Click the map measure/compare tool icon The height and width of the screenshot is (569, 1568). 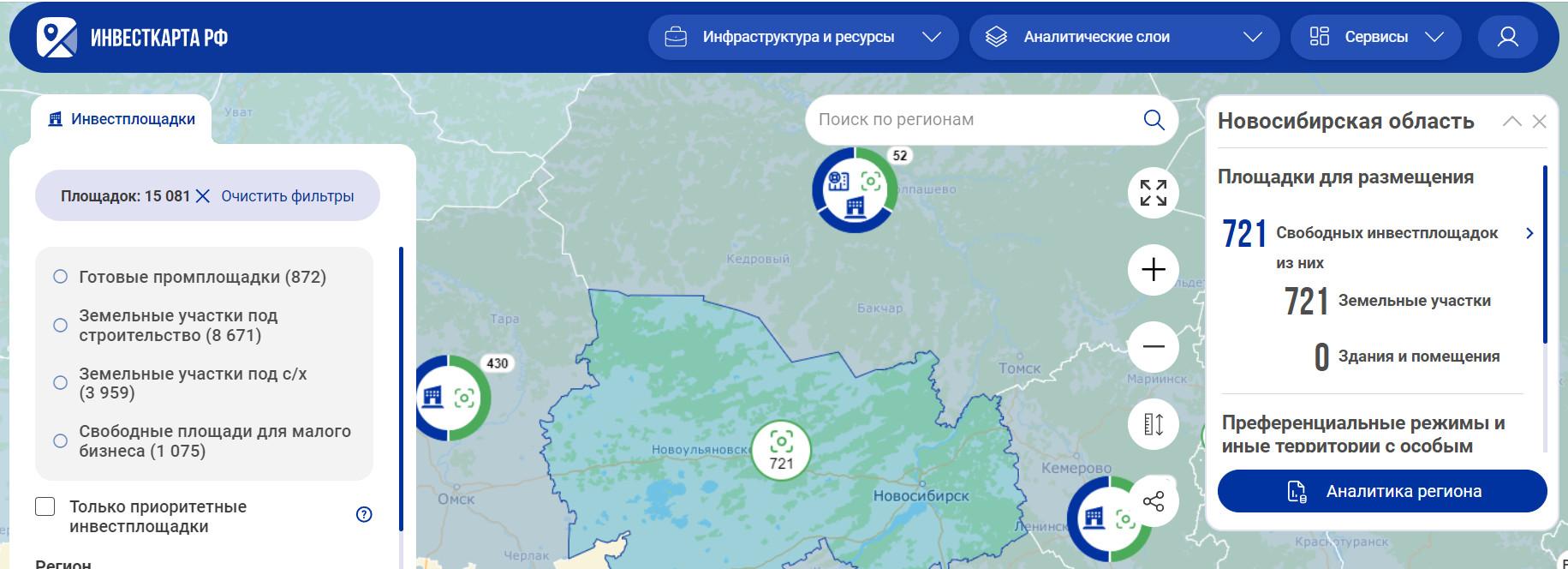coord(1154,424)
